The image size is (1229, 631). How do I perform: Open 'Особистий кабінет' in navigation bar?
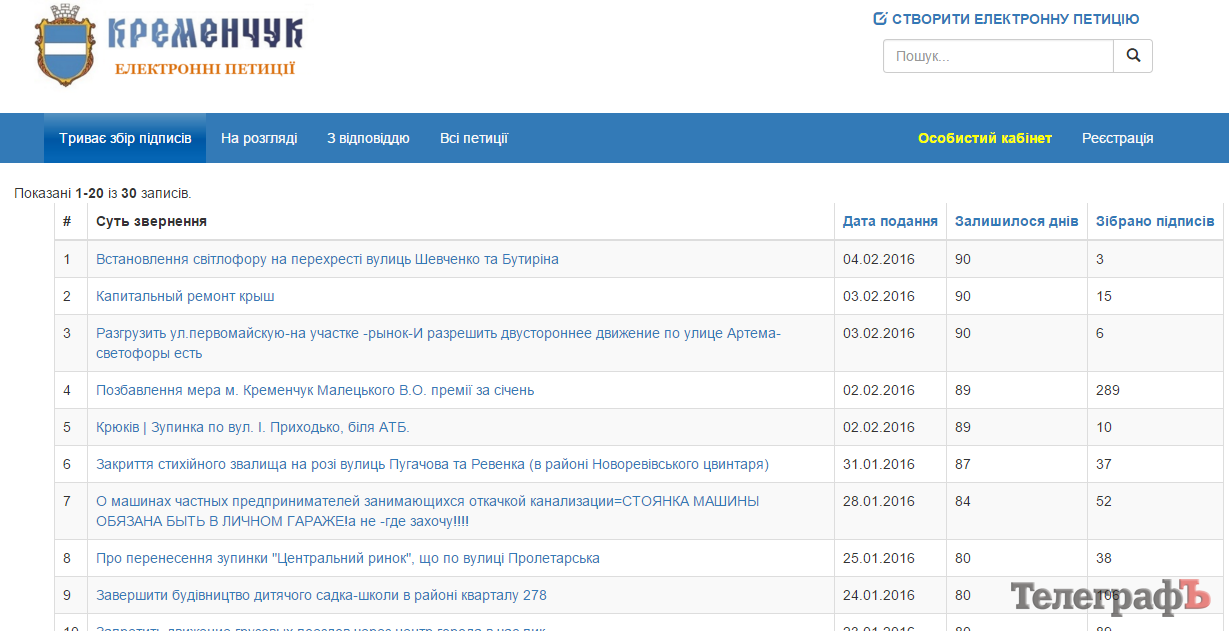click(x=985, y=138)
